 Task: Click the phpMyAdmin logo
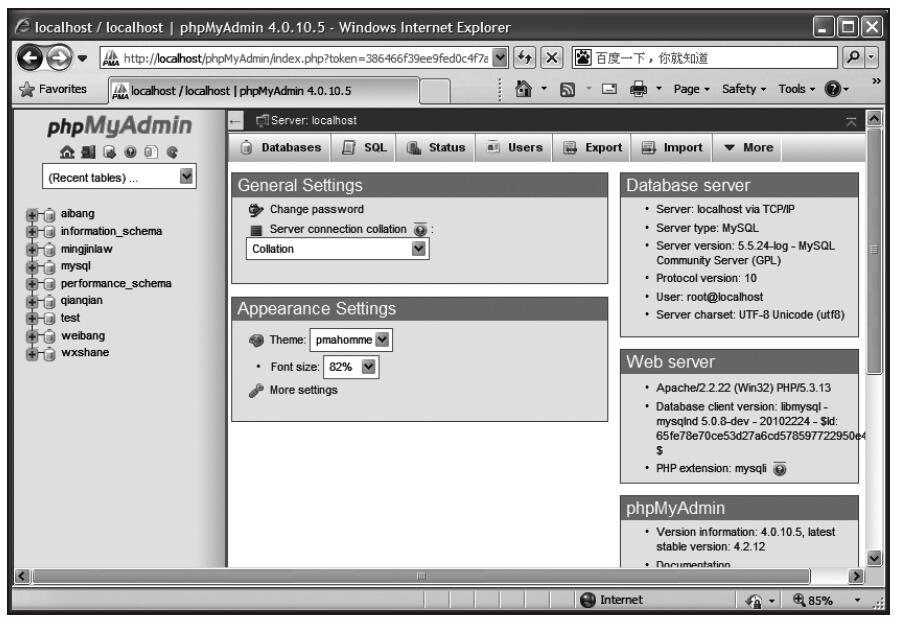[x=119, y=126]
